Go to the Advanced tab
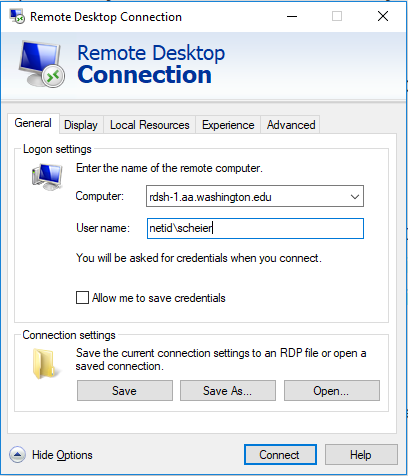 click(291, 125)
